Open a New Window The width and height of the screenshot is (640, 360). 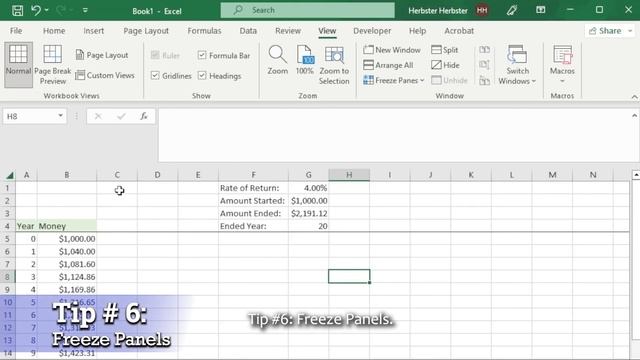pos(392,50)
